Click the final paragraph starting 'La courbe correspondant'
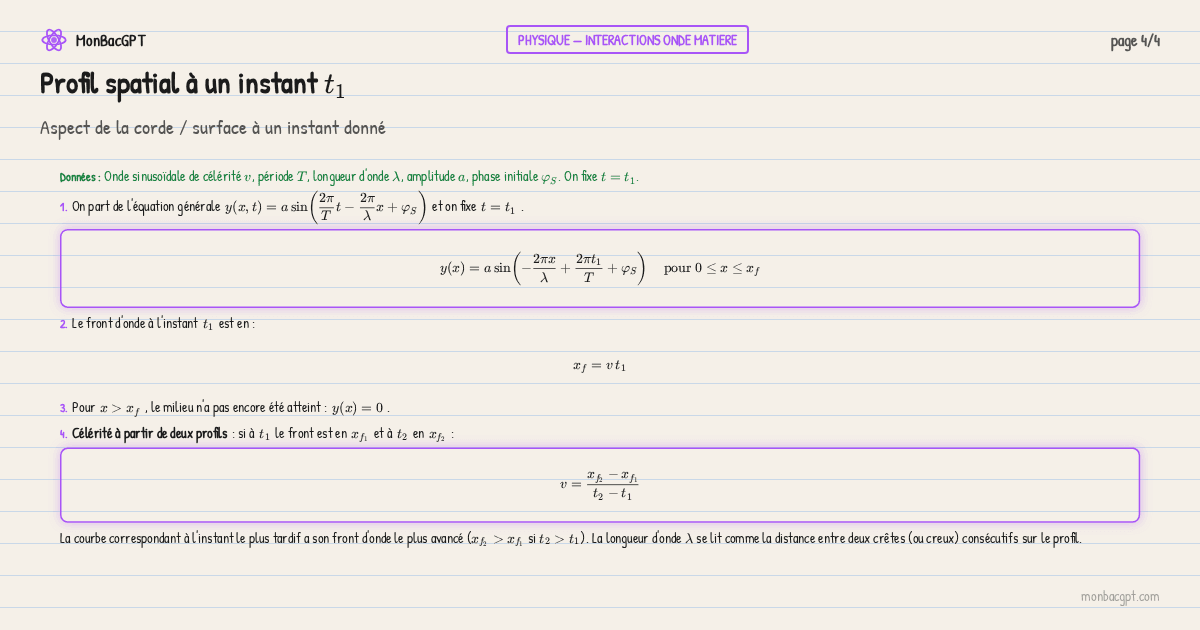The width and height of the screenshot is (1200, 630). [260, 539]
